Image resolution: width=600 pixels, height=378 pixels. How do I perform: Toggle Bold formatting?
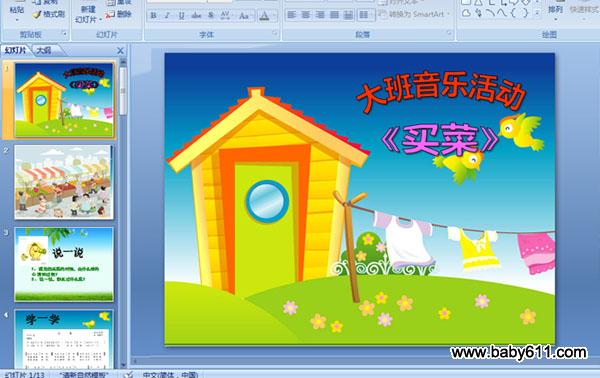(x=153, y=16)
